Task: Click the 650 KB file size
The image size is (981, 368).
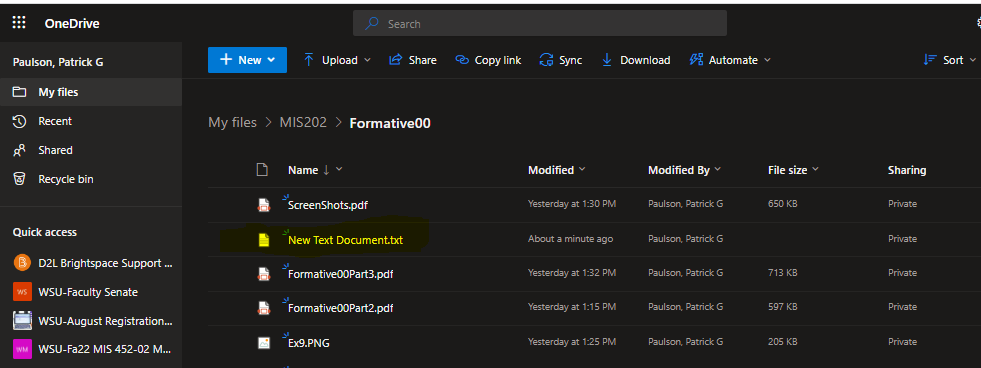Action: [782, 204]
